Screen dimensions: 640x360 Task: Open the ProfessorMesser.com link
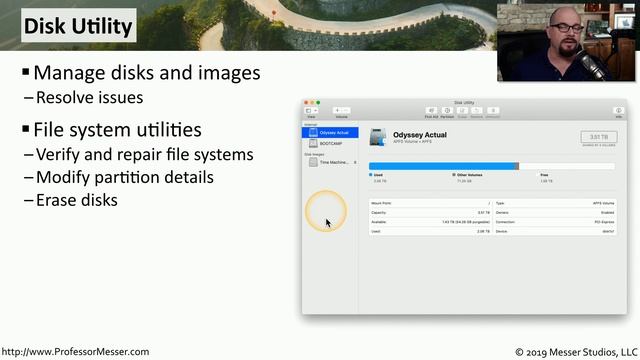[75, 352]
